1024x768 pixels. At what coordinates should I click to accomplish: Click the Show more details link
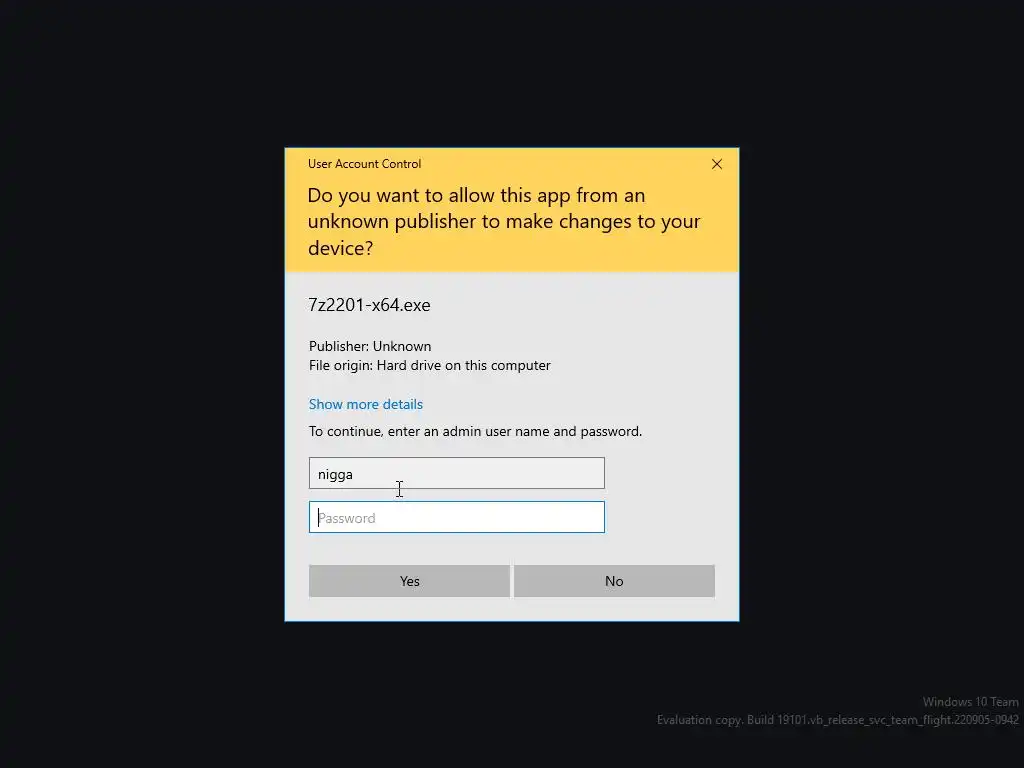point(366,404)
